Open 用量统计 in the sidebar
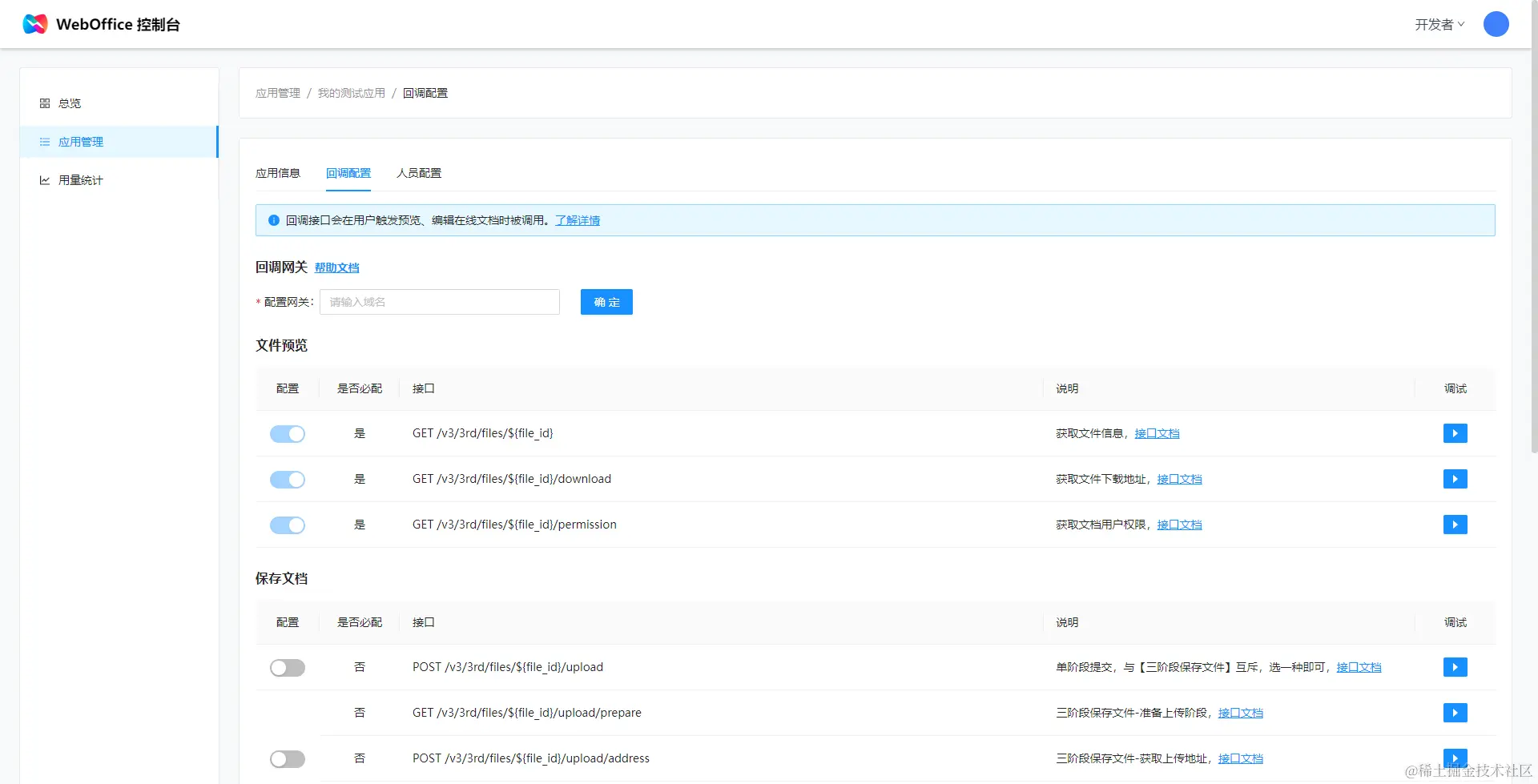Image resolution: width=1538 pixels, height=784 pixels. point(119,180)
